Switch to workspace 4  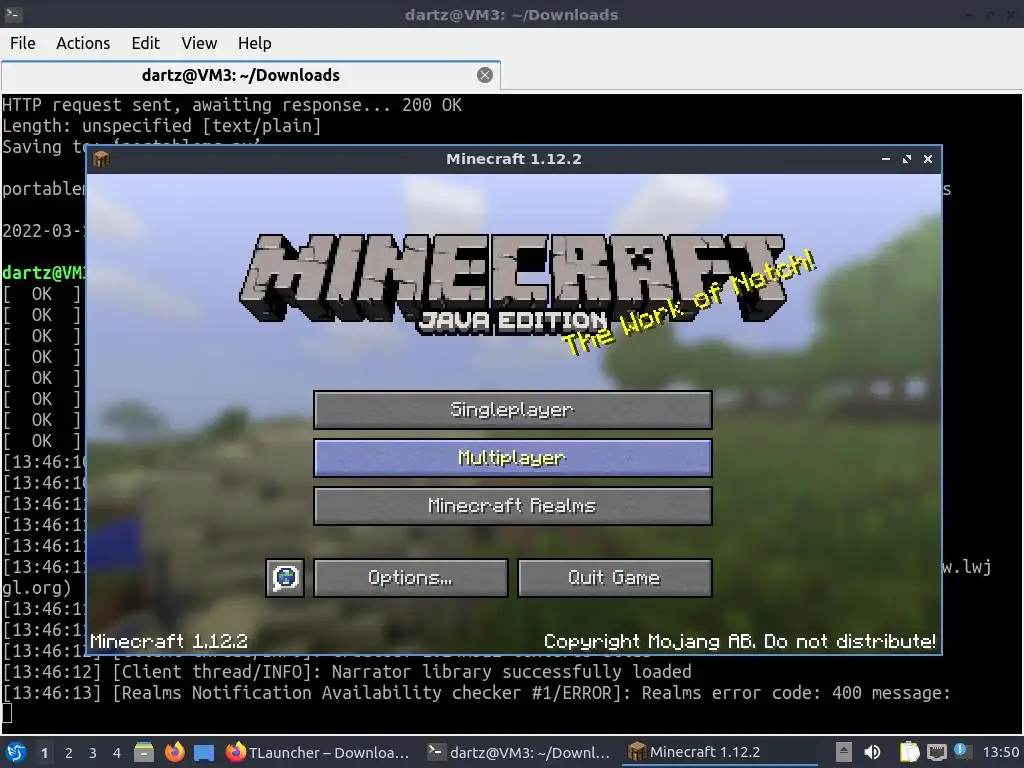click(x=117, y=753)
